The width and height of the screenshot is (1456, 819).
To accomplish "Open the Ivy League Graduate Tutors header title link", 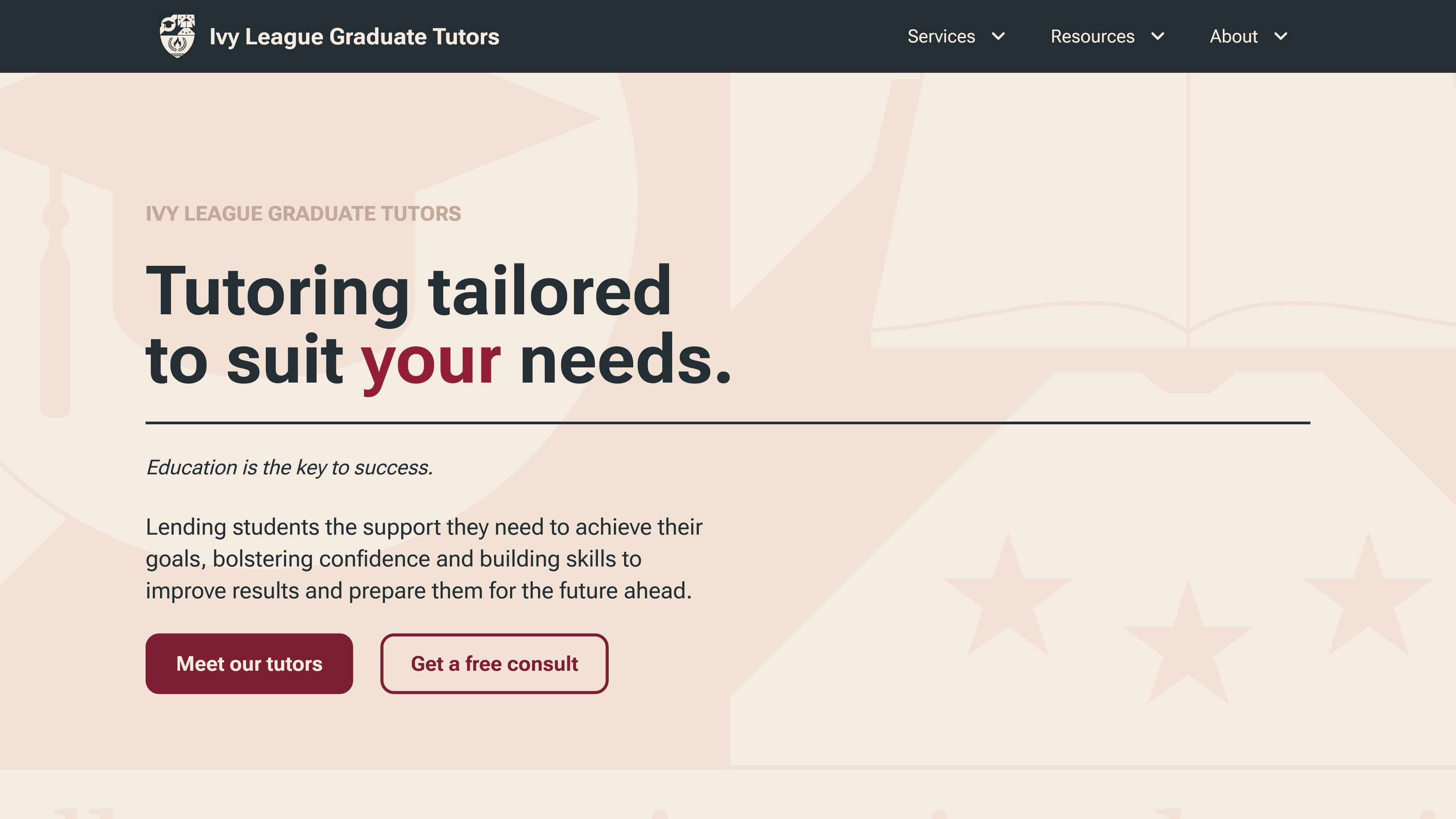I will pyautogui.click(x=354, y=37).
